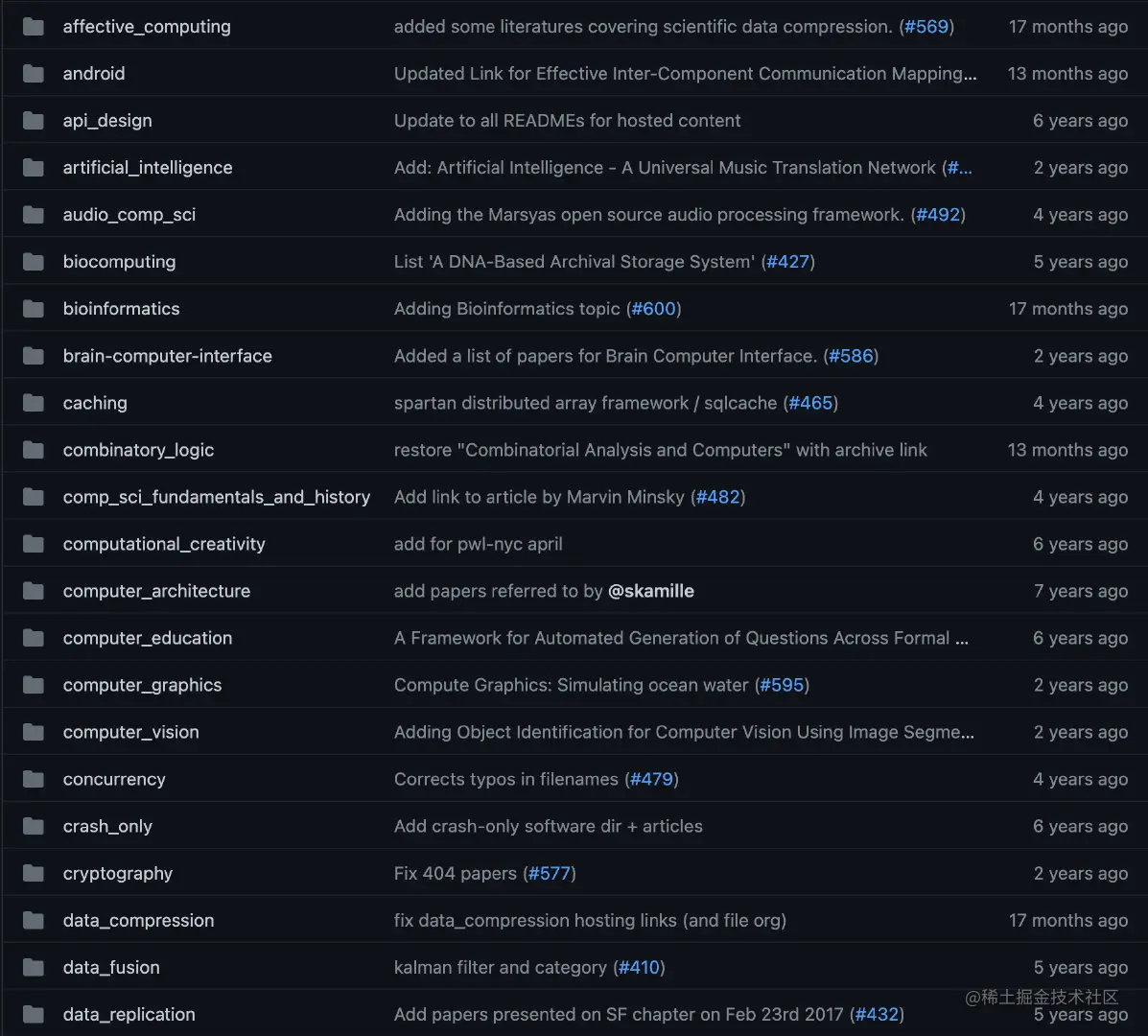
Task: Open the affective_computing folder
Action: point(147,27)
